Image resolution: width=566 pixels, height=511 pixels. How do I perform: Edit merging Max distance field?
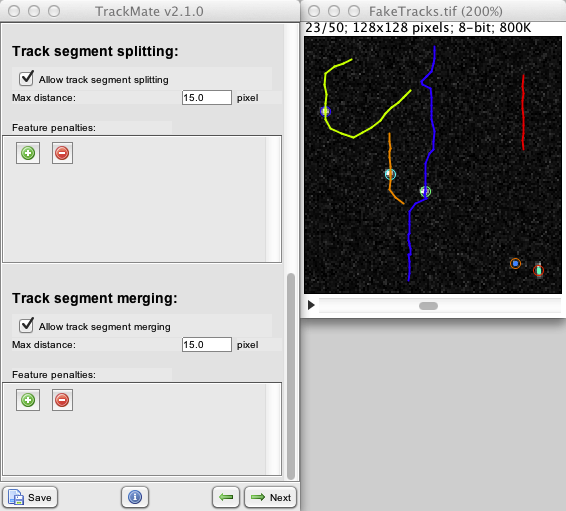pos(206,345)
